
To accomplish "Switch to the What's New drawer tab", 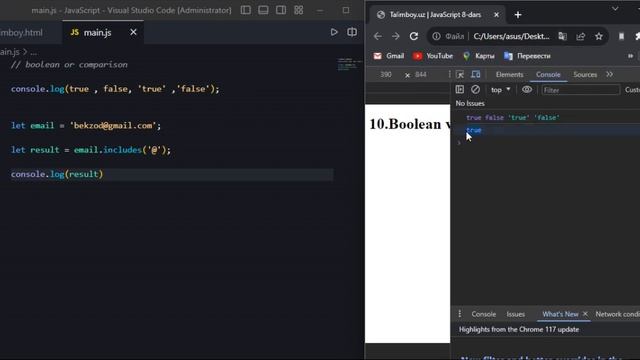I will click(x=560, y=314).
